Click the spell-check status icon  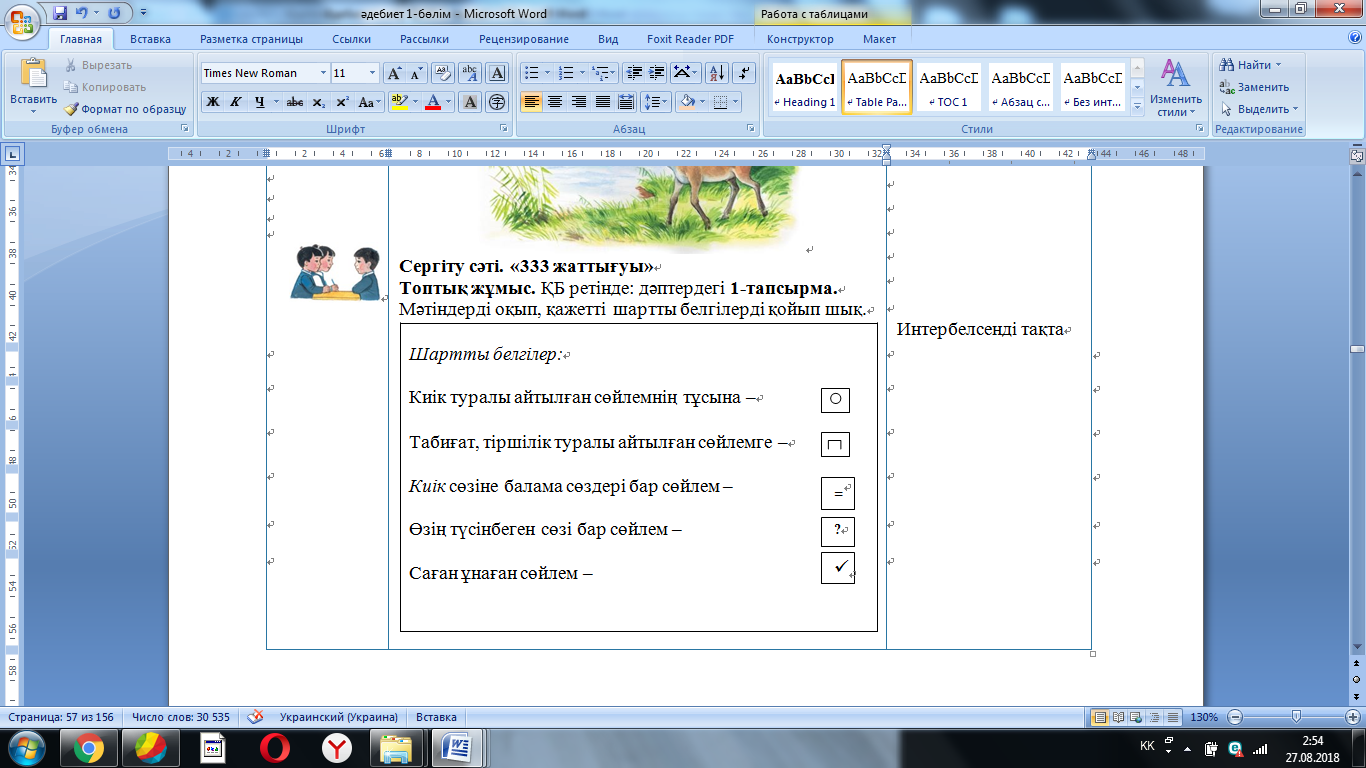click(x=255, y=717)
